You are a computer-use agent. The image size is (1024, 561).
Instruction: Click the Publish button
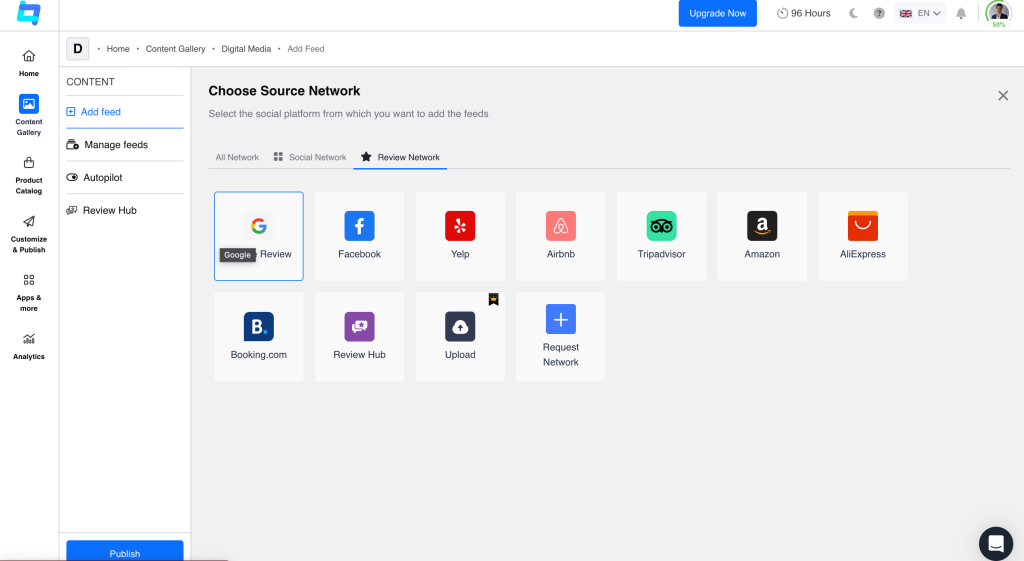point(125,551)
